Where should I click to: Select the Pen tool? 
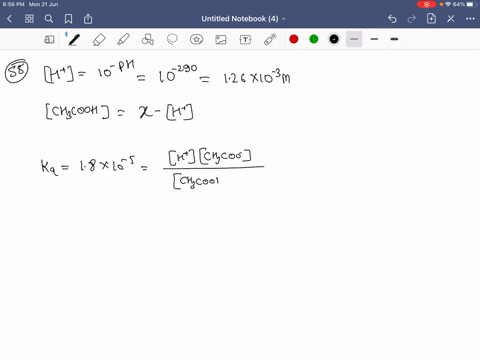tap(74, 40)
